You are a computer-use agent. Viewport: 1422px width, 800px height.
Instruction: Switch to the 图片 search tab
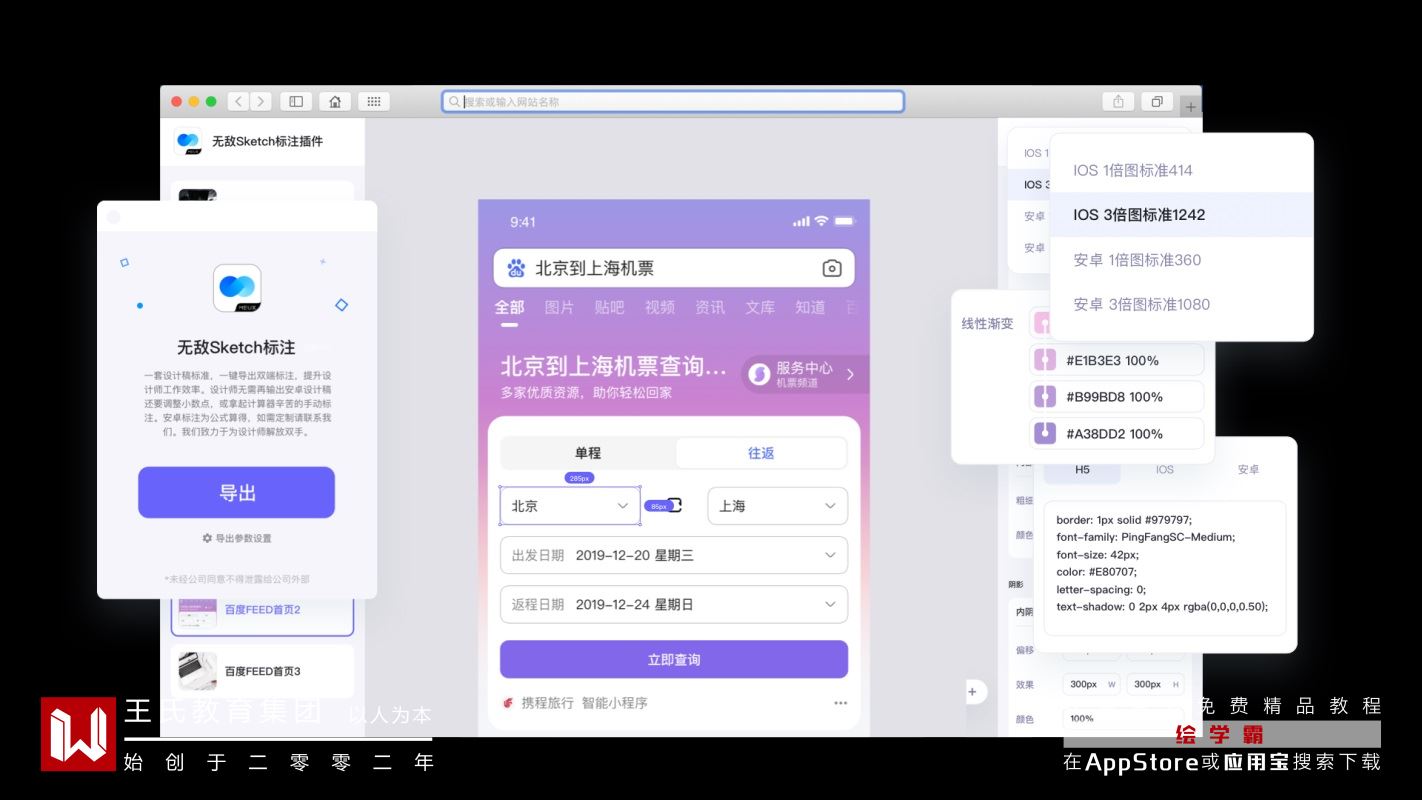[x=559, y=307]
